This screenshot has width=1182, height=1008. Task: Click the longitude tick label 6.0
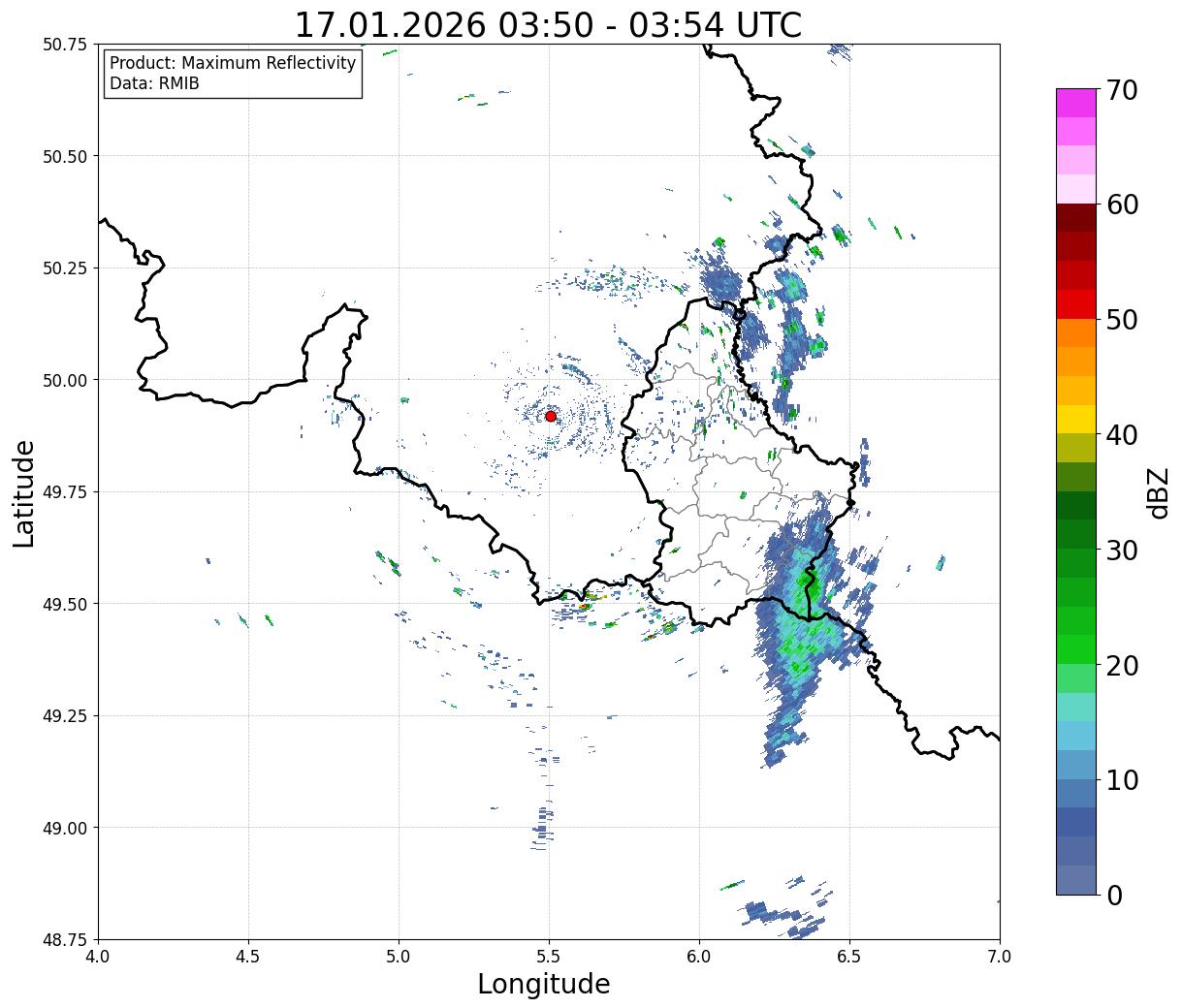699,956
